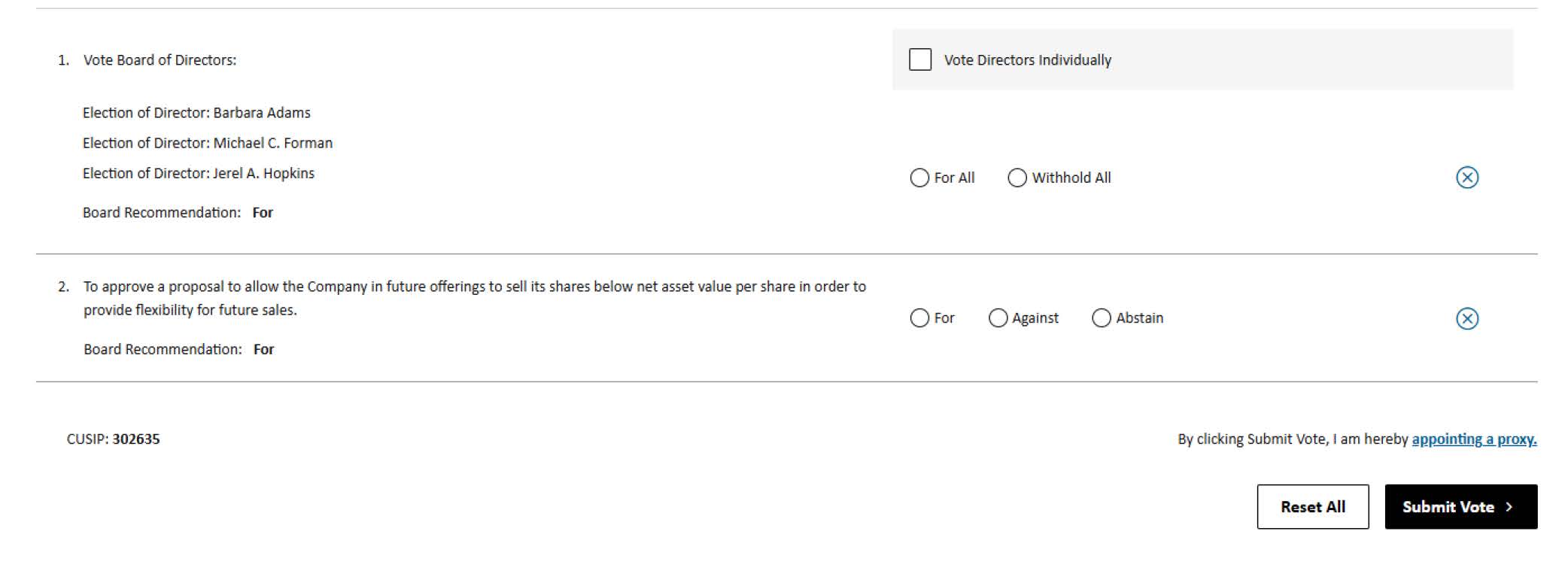Clear the director election vote selection

pos(1466,178)
